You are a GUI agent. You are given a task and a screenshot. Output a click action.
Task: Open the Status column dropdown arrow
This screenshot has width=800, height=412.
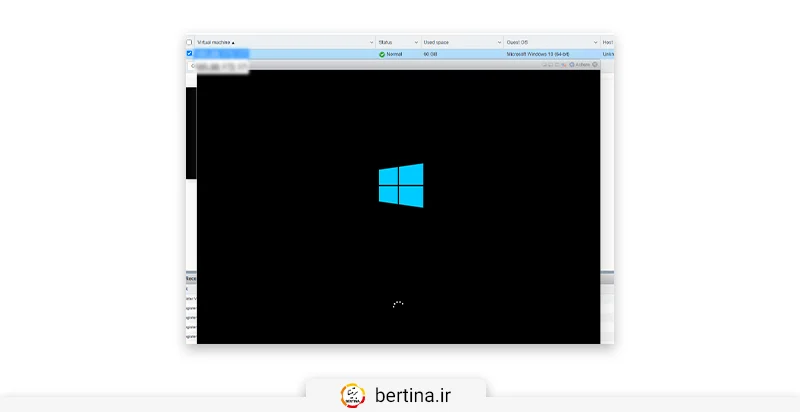click(x=415, y=42)
